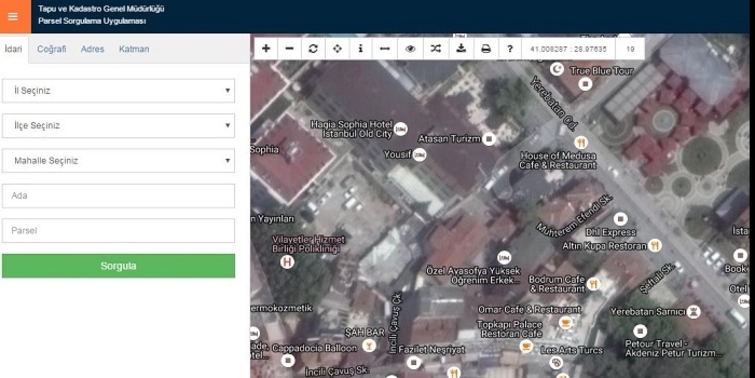Viewport: 755px width, 378px height.
Task: Click Hagia Sophia Hotel lodging marker
Action: click(401, 129)
